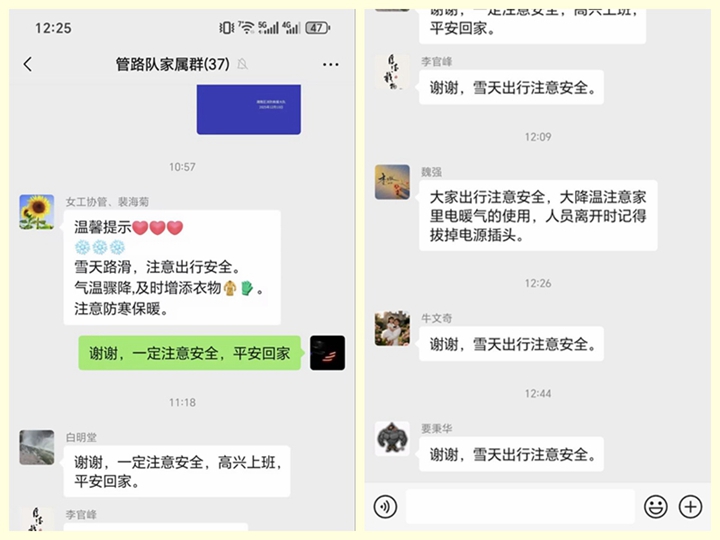Tap the 温馨提示 message bubble

click(x=172, y=267)
